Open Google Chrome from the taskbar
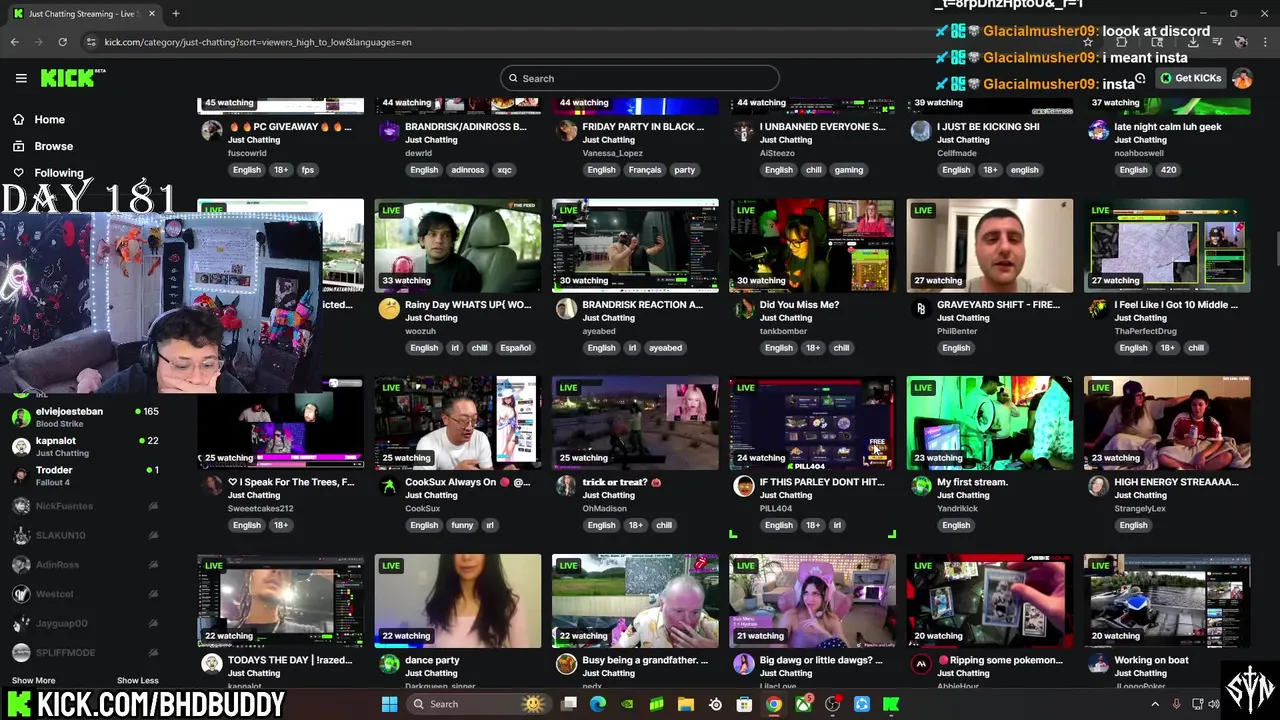 [774, 704]
